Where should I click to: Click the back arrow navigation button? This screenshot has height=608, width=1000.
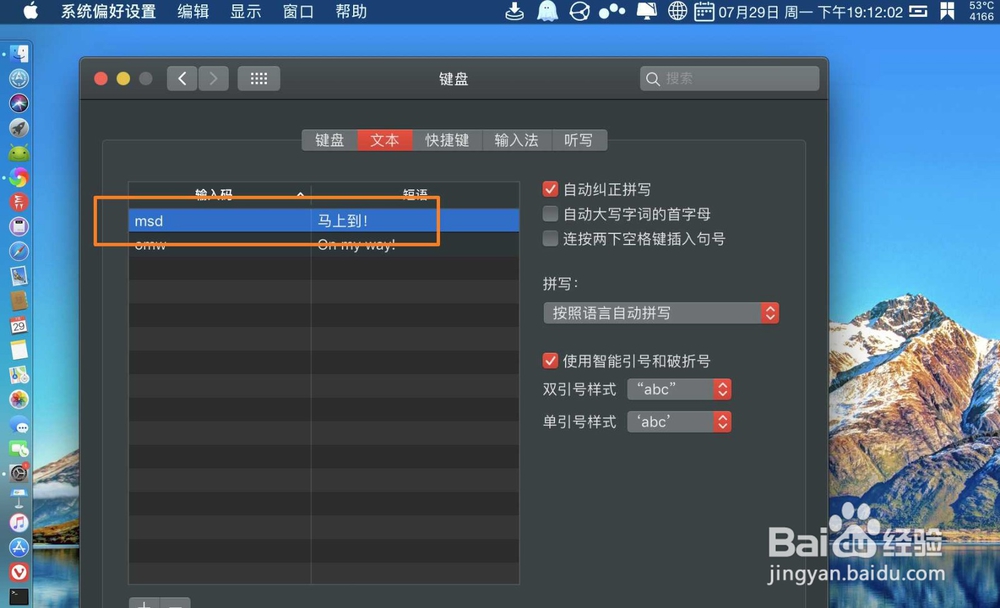point(181,78)
